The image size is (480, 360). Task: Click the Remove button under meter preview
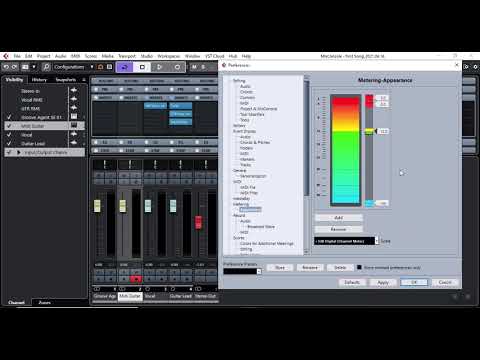[x=339, y=229]
